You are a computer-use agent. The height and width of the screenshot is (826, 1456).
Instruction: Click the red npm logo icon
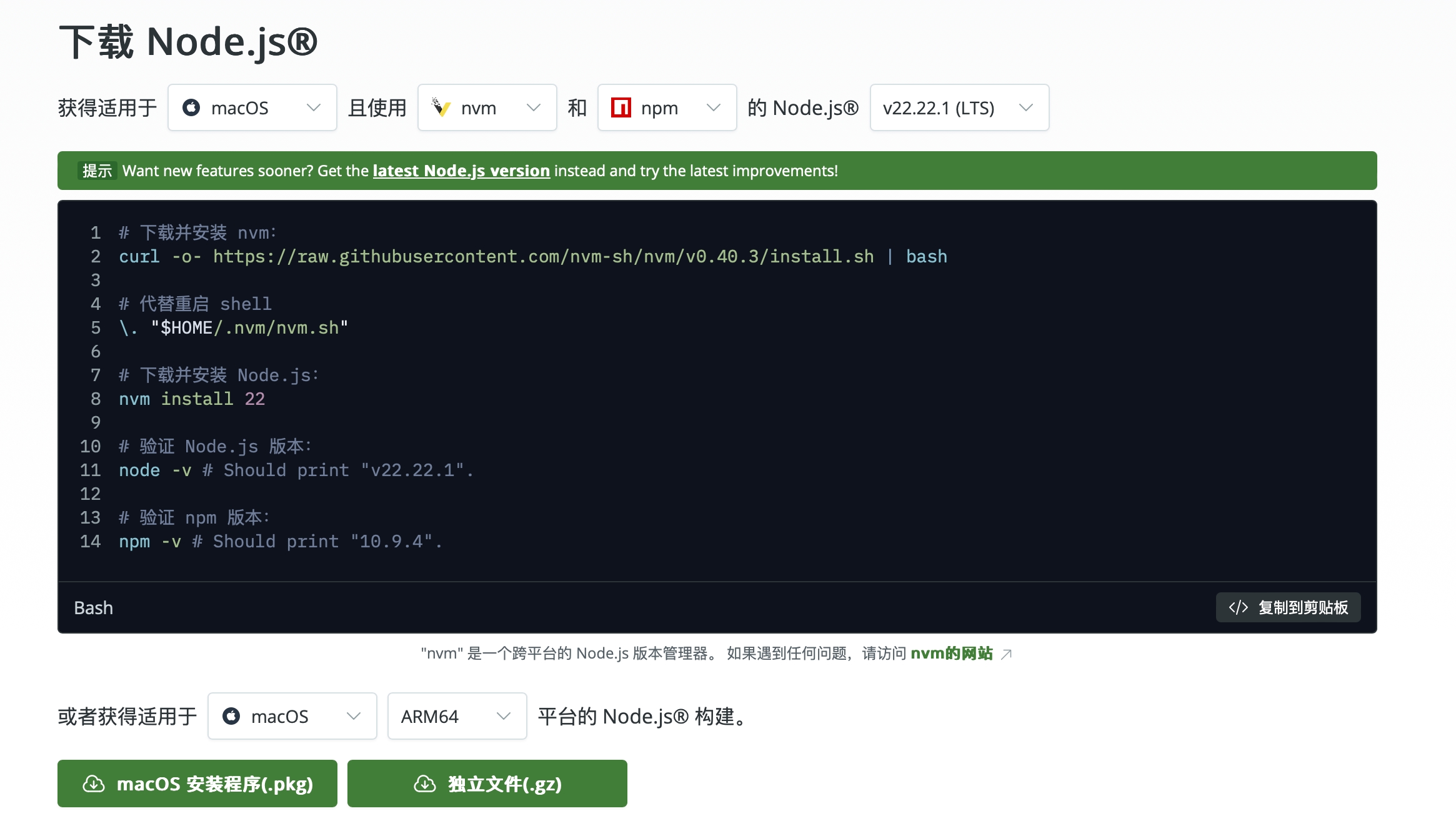(621, 107)
